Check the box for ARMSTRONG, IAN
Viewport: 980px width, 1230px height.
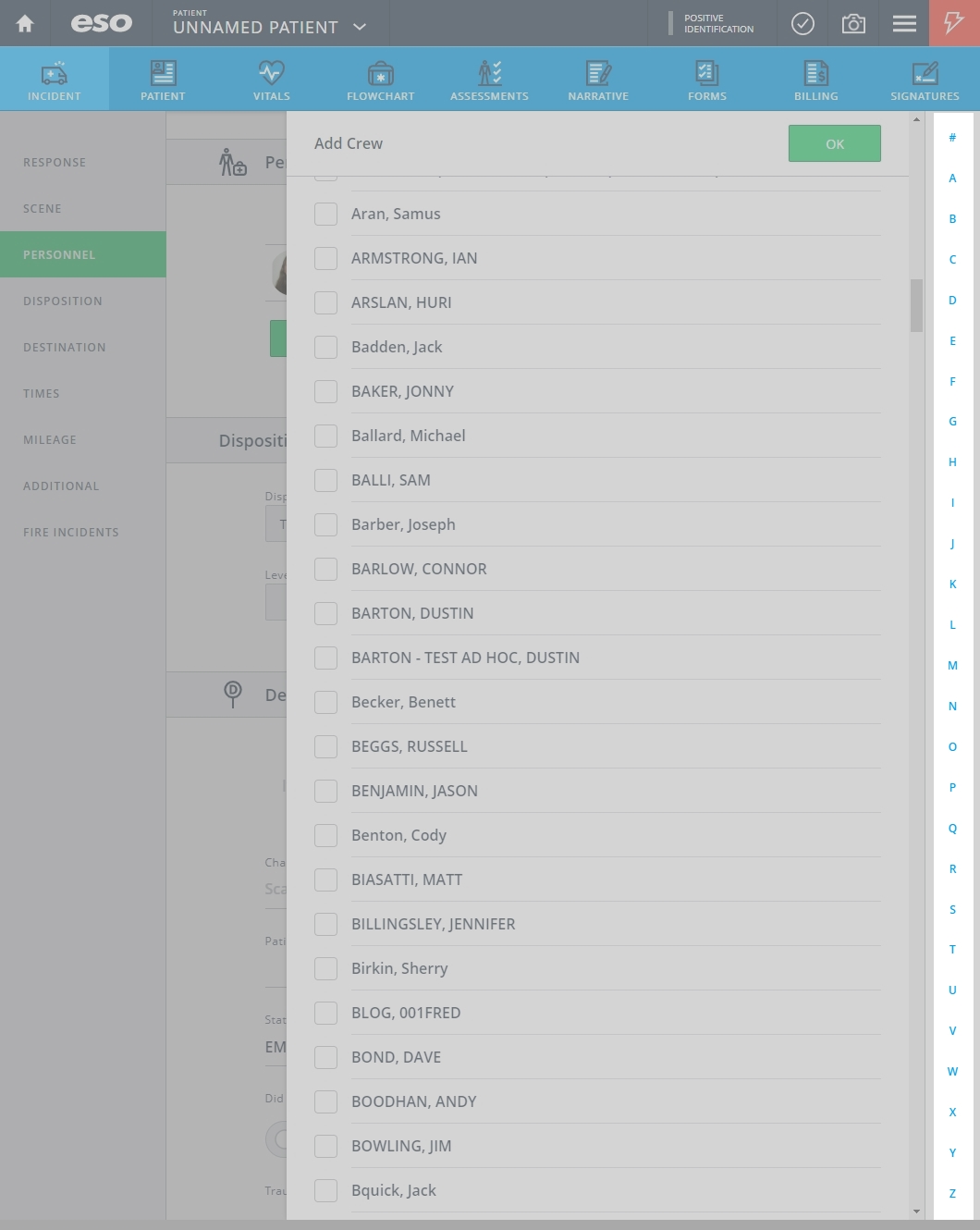point(325,258)
